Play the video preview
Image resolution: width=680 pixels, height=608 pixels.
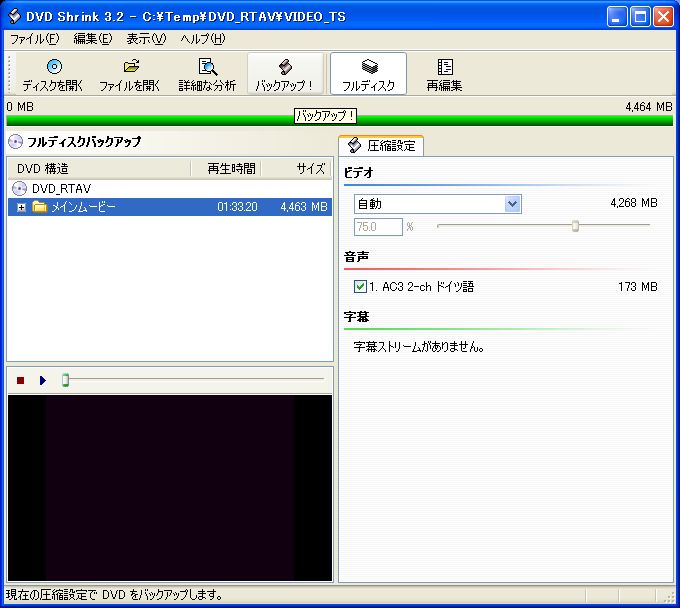(42, 380)
